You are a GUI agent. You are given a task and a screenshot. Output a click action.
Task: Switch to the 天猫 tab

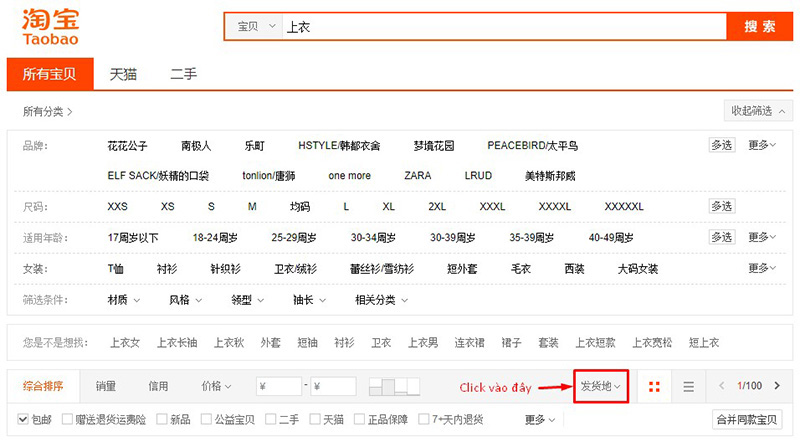coord(123,73)
